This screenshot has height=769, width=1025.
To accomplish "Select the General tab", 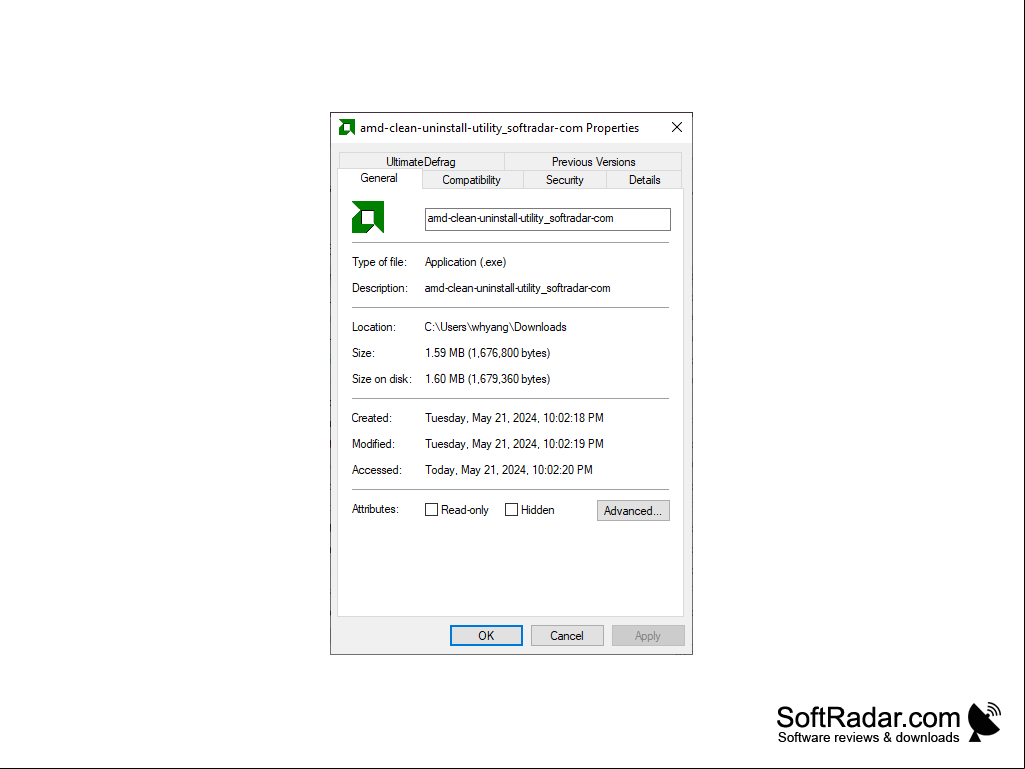I will [x=379, y=179].
